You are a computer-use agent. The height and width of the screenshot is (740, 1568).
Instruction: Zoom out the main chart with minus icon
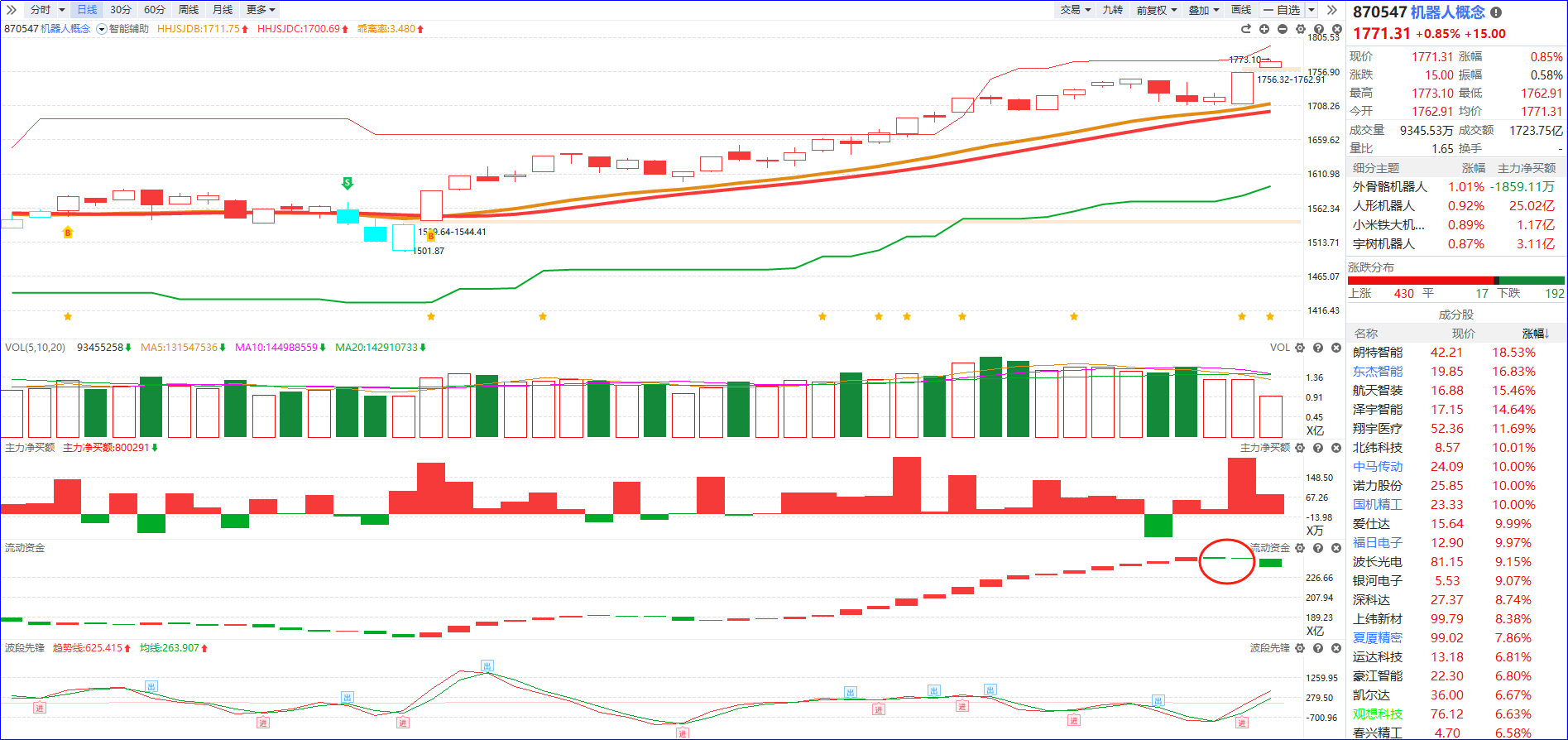pyautogui.click(x=1283, y=29)
